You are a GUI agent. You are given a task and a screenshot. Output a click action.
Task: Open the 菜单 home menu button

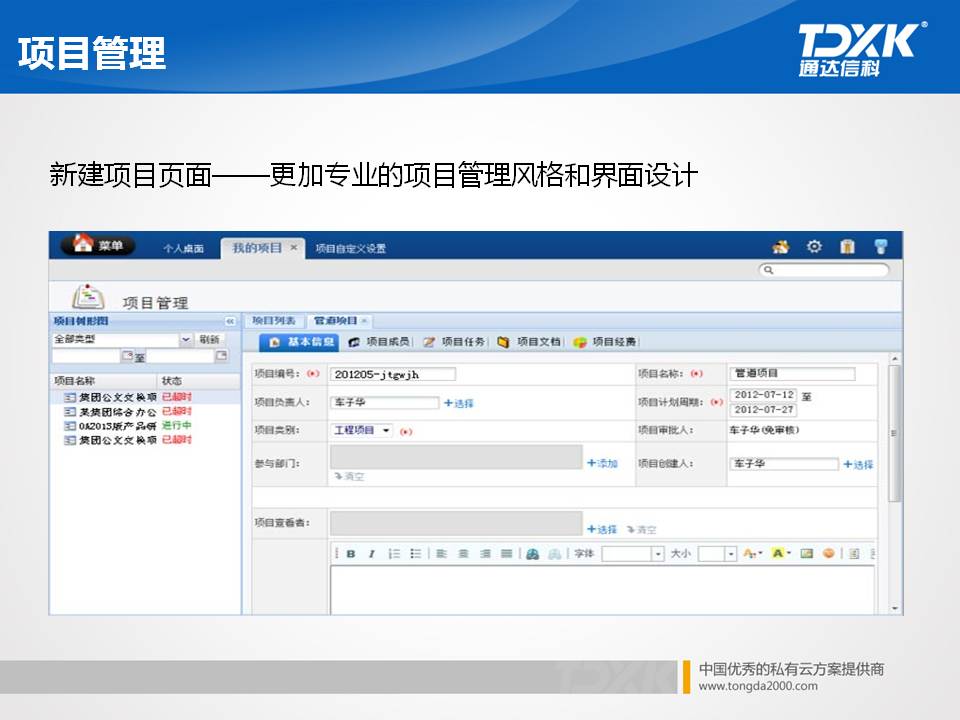pos(98,246)
